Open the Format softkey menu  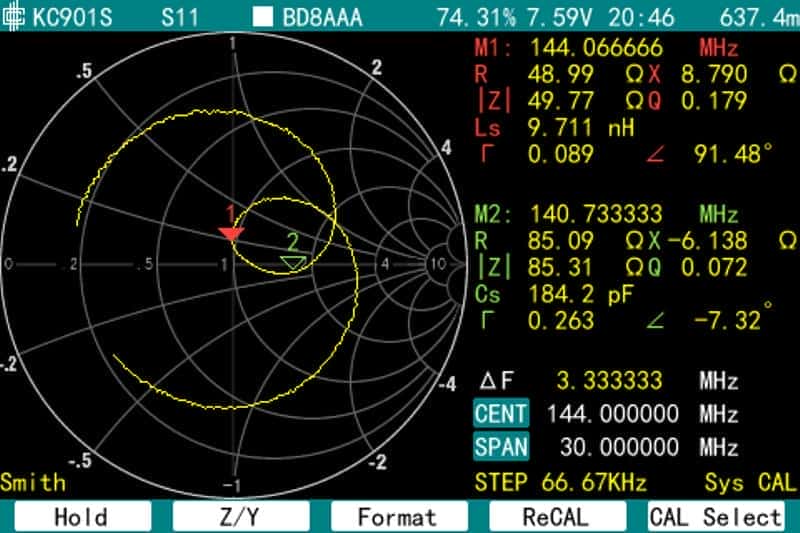click(398, 516)
